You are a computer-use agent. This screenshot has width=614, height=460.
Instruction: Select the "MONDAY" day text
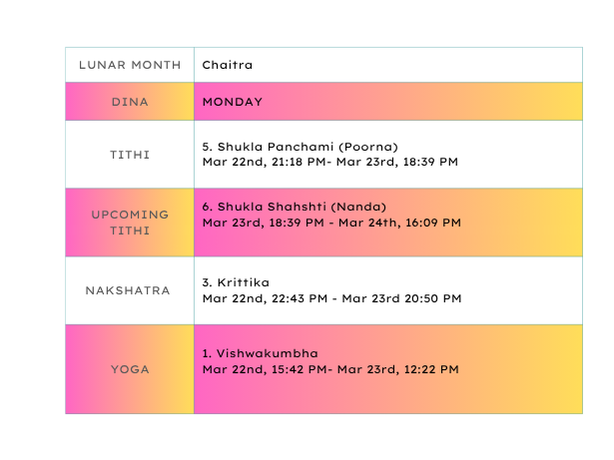pos(232,102)
